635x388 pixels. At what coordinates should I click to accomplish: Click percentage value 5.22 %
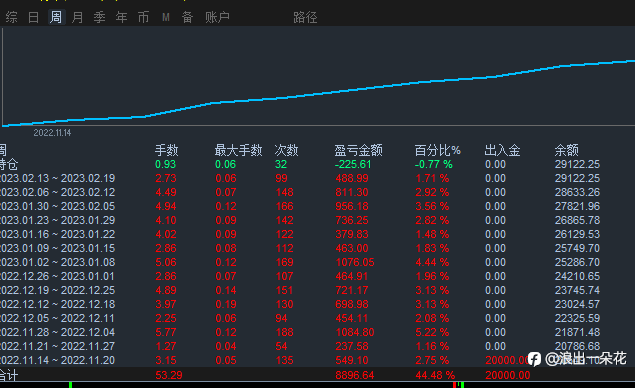click(432, 333)
